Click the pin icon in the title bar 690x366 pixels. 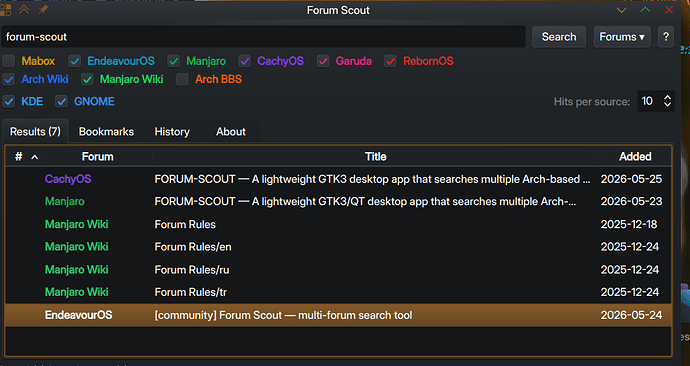pyautogui.click(x=43, y=10)
